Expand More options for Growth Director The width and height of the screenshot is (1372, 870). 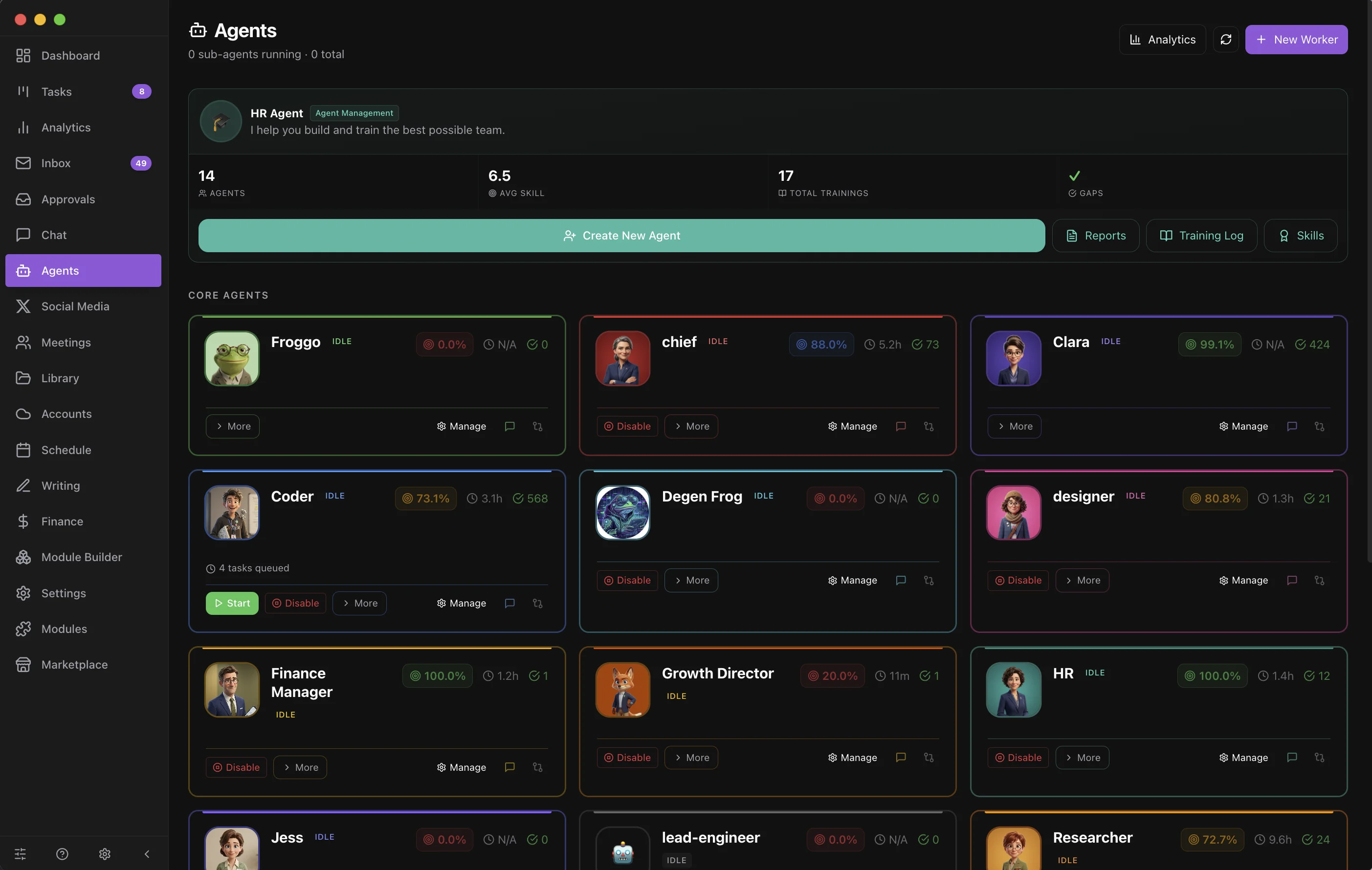pyautogui.click(x=691, y=757)
